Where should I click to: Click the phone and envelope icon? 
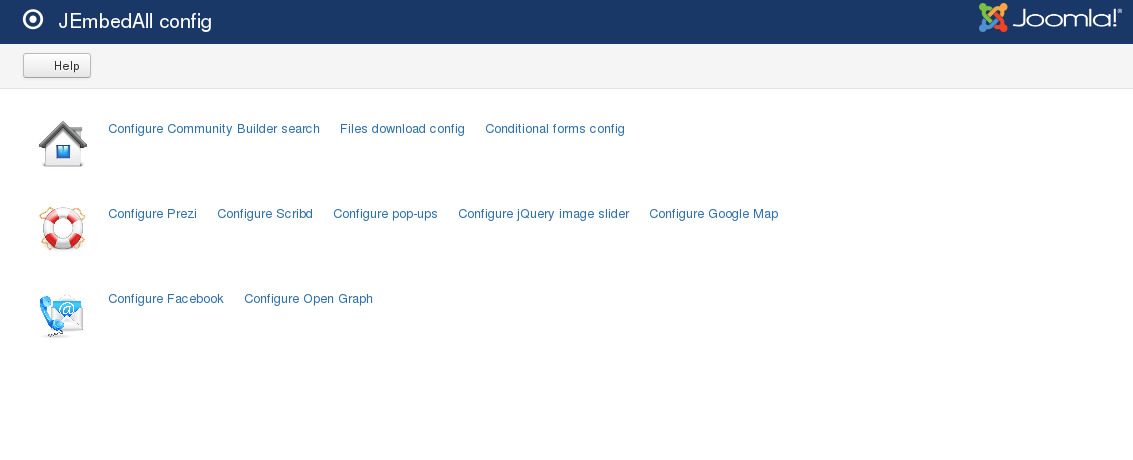coord(62,315)
